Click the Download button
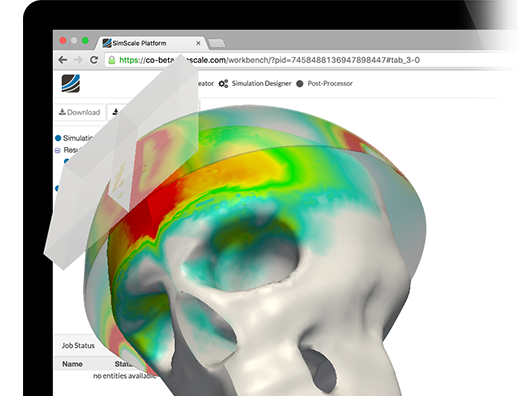Screen dimensions: 518x396 click(80, 112)
